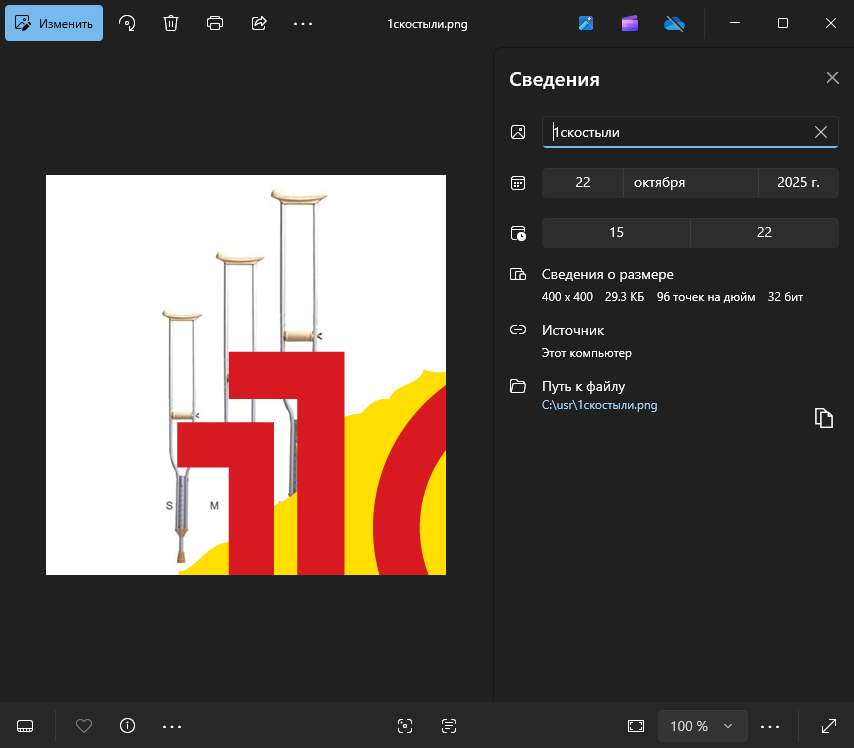
Task: Toggle favorite with the heart icon
Action: click(84, 726)
